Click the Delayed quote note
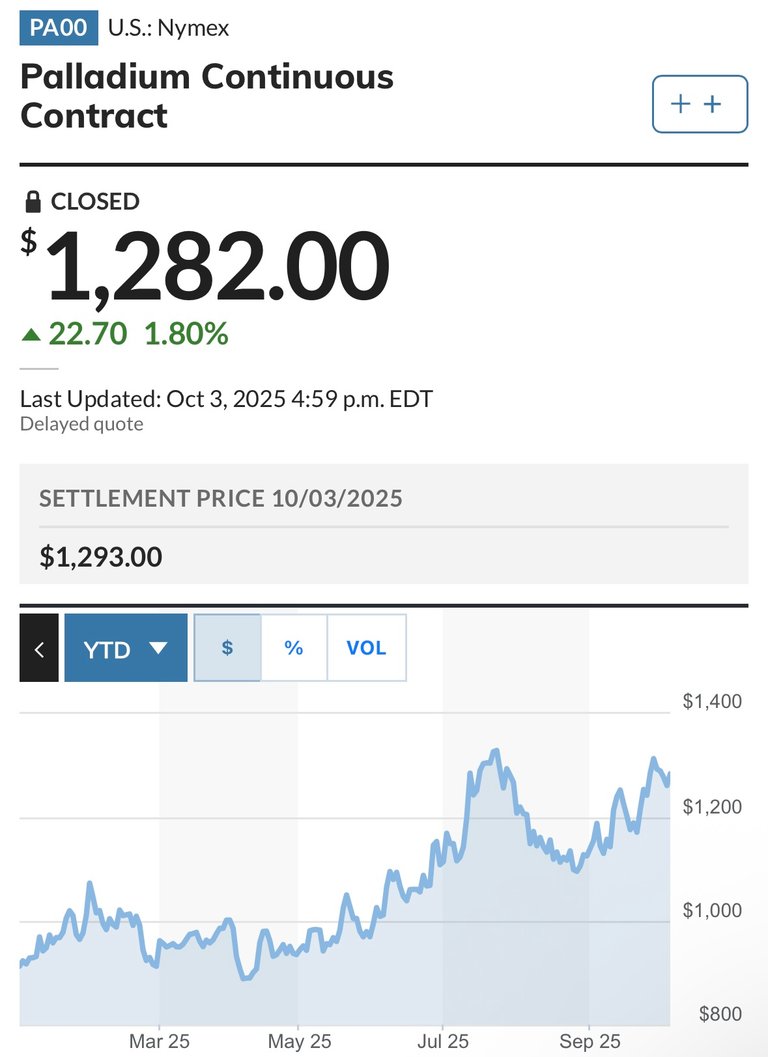Screen dimensions: 768x1057 (81, 424)
